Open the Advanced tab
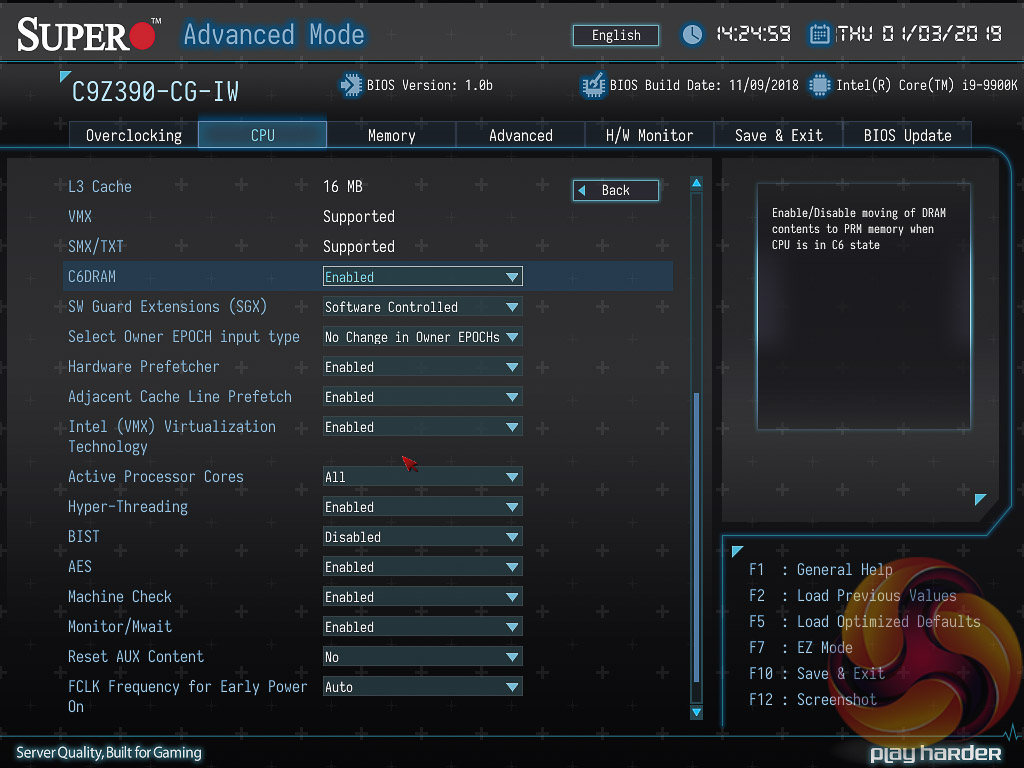Screen dimensions: 1024x768 coord(520,135)
